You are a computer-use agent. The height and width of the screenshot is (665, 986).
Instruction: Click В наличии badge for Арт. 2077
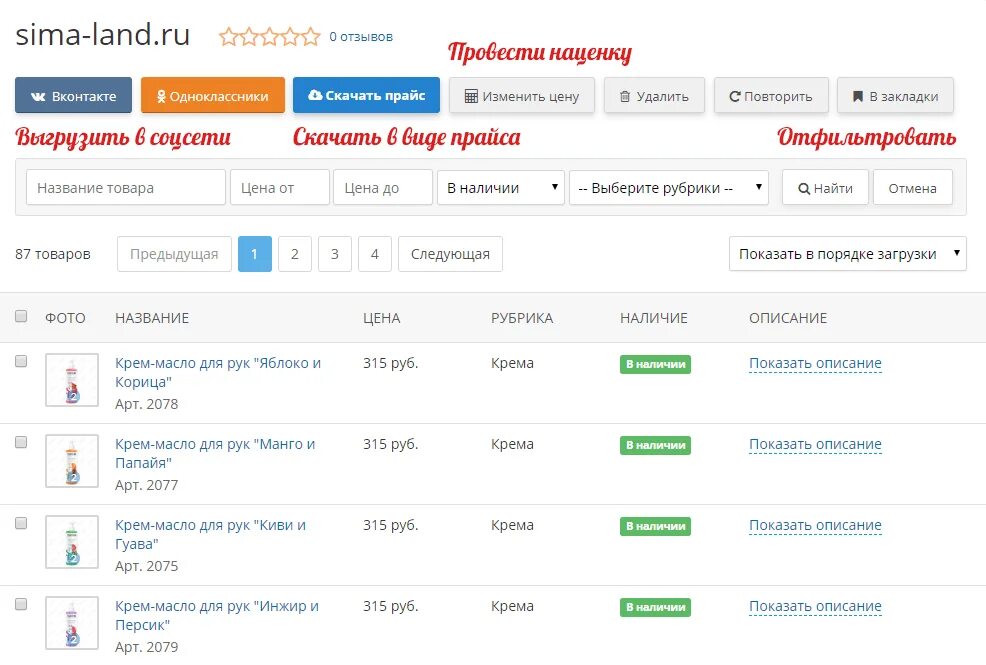[x=655, y=445]
